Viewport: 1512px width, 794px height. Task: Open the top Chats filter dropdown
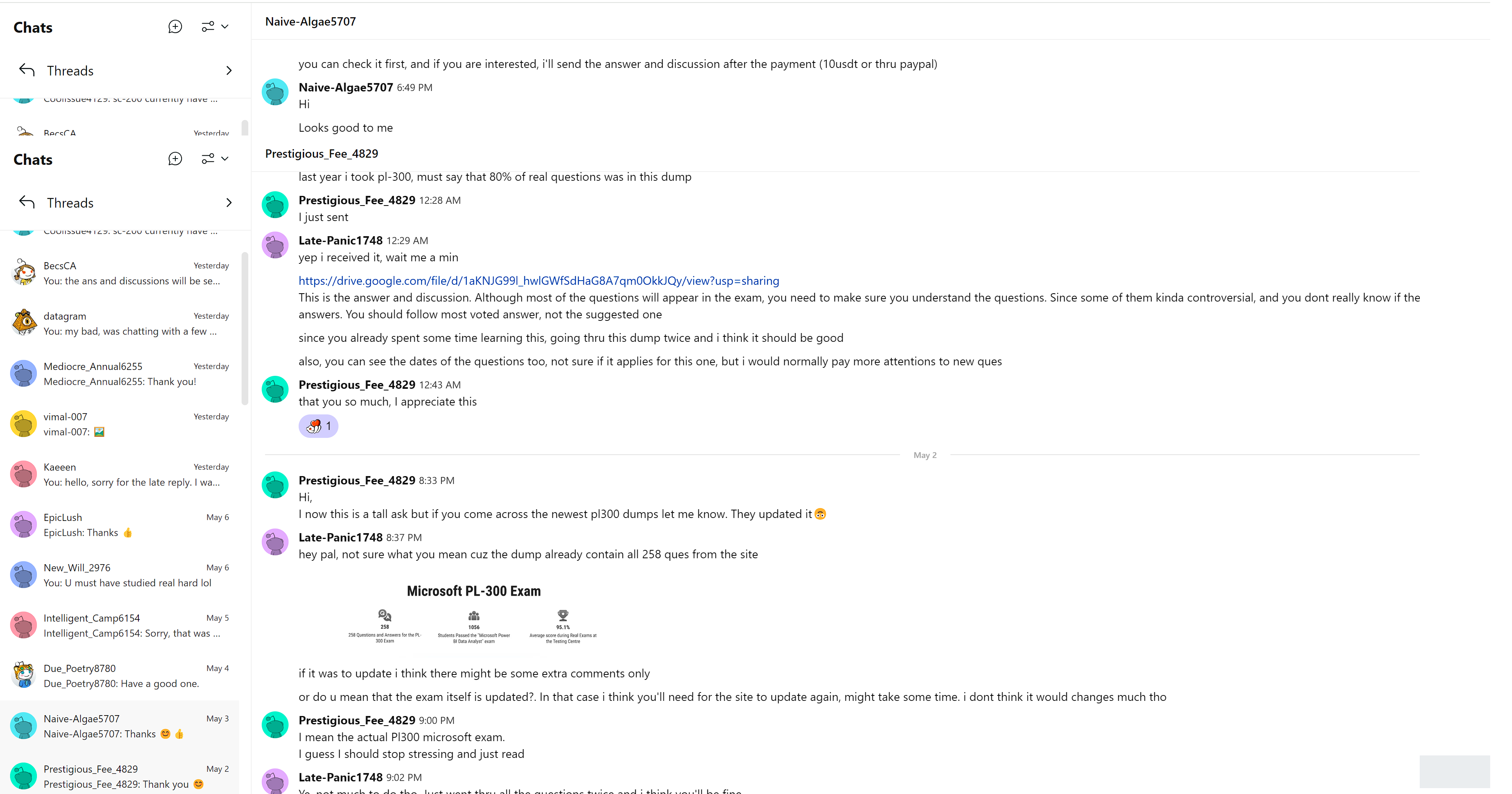coord(215,27)
